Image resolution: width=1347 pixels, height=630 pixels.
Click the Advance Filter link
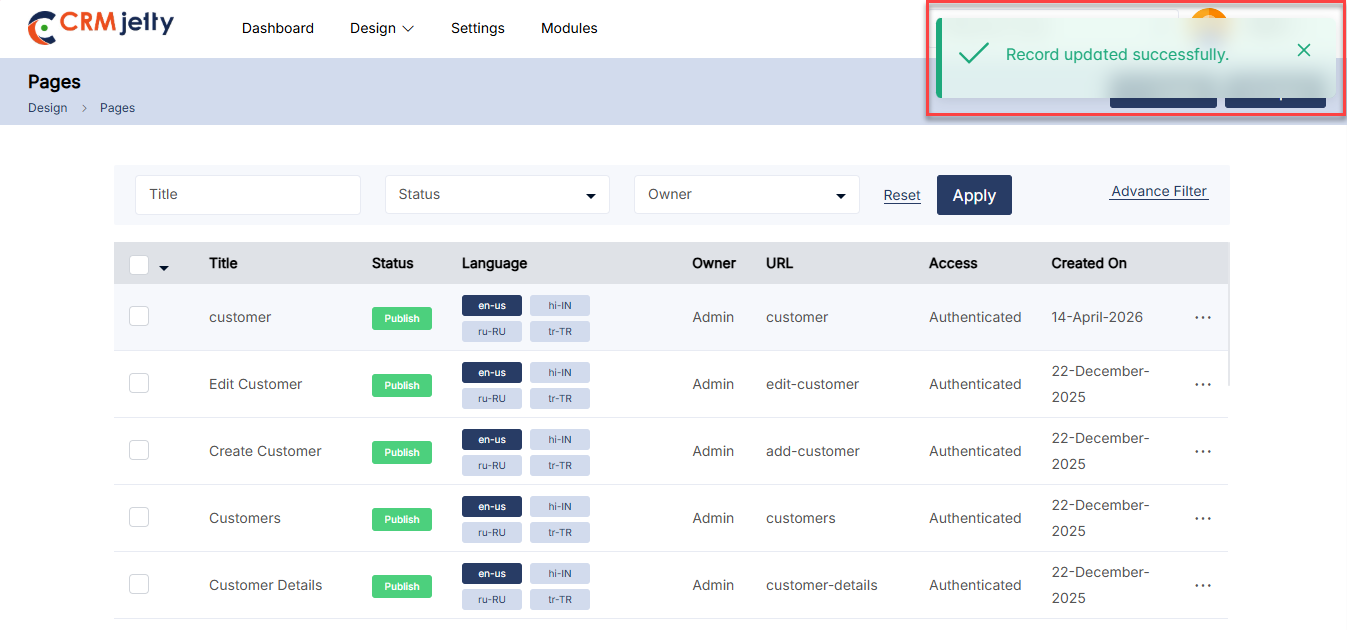click(1158, 191)
